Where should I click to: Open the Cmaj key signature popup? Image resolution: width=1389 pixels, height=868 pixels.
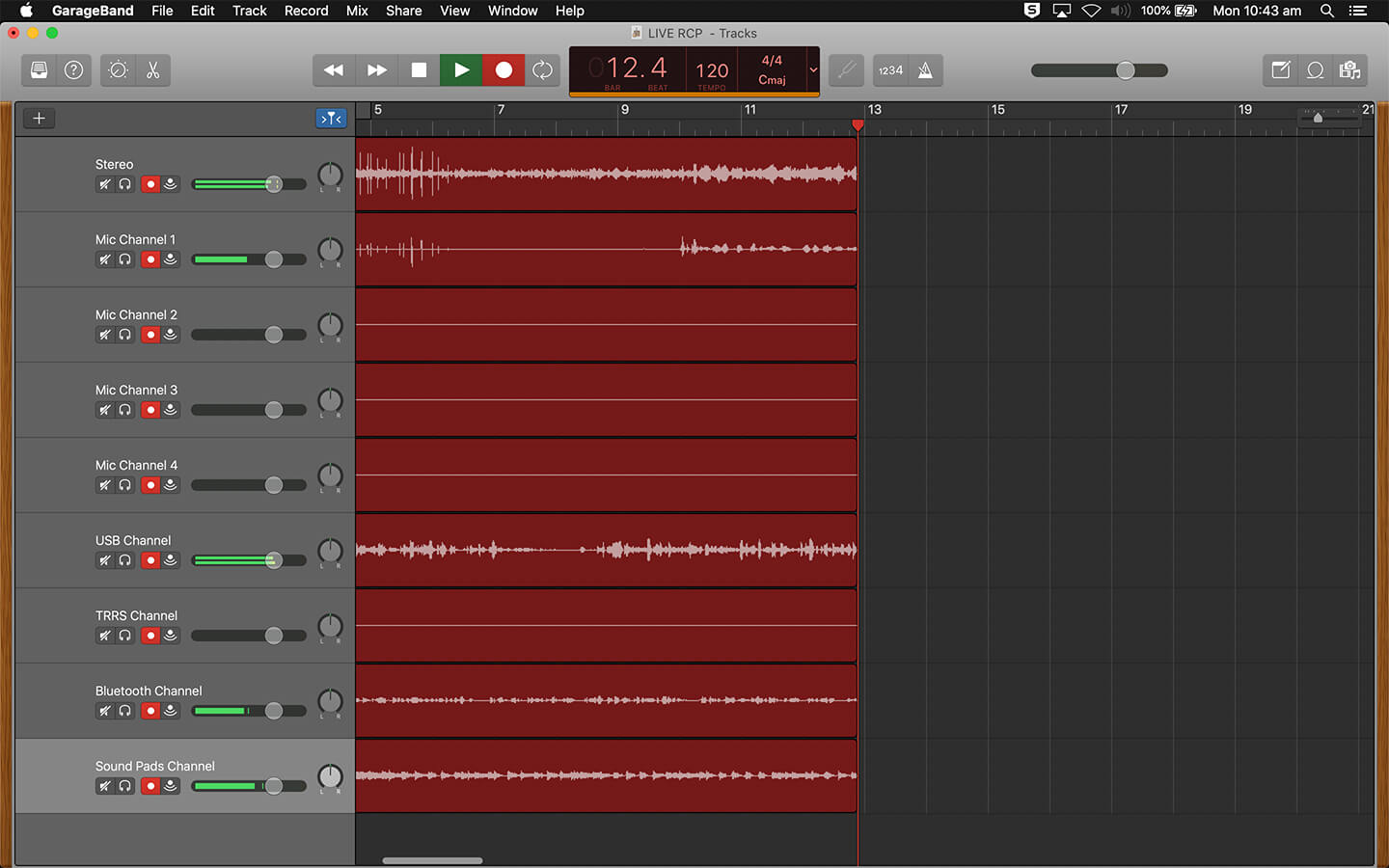coord(772,80)
